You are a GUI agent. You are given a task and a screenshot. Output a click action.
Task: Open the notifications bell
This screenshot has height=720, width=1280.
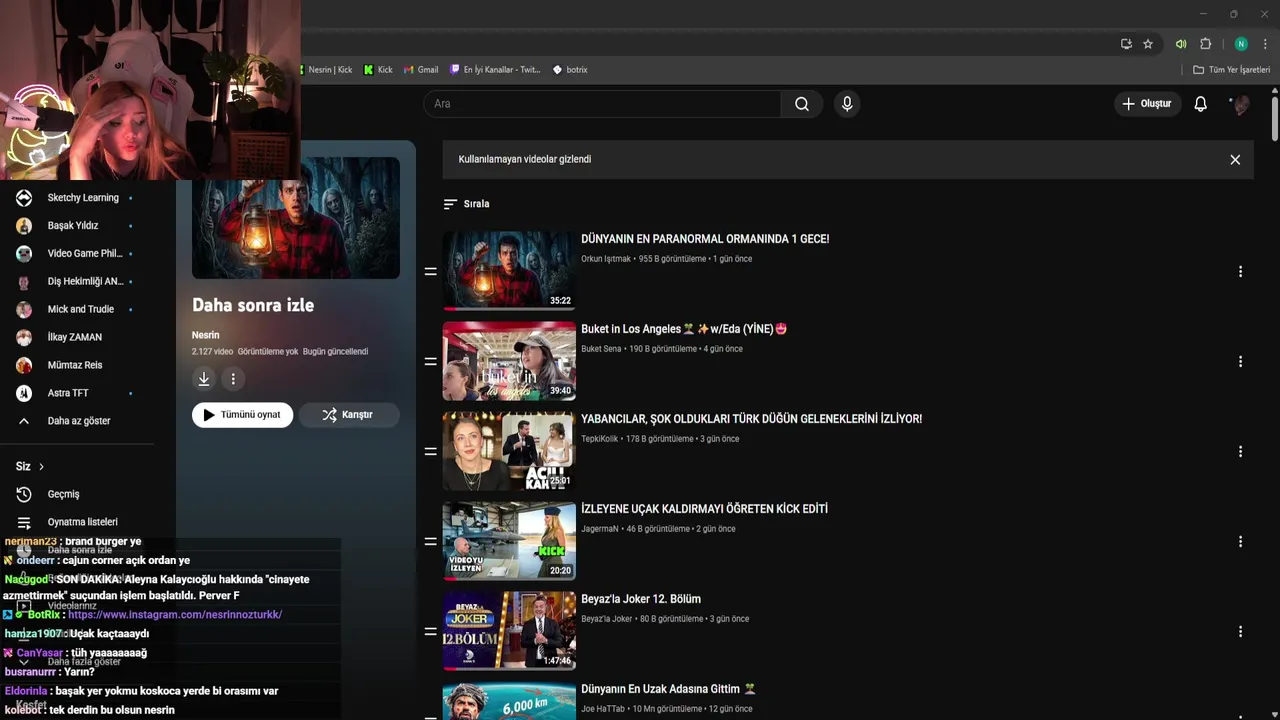click(1200, 104)
